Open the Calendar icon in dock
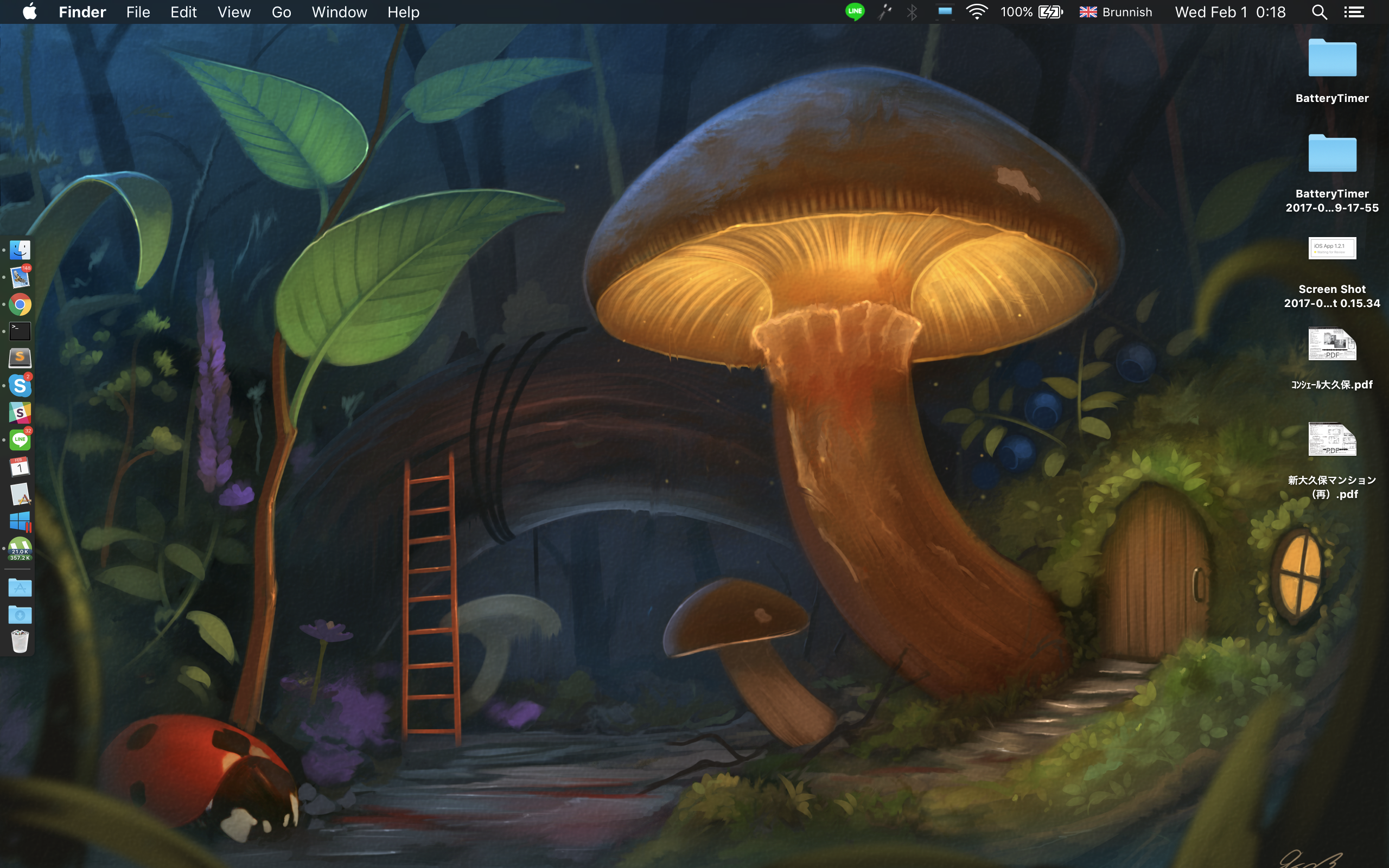Screen dimensions: 1389x868 pyautogui.click(x=20, y=467)
